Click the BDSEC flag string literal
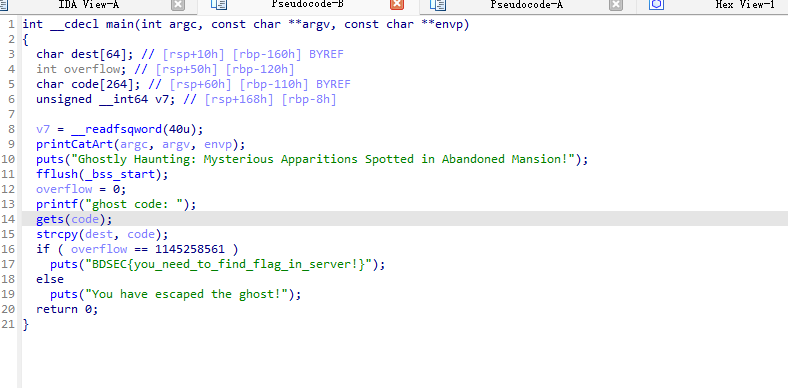Screen dimensions: 788x388 (228, 264)
